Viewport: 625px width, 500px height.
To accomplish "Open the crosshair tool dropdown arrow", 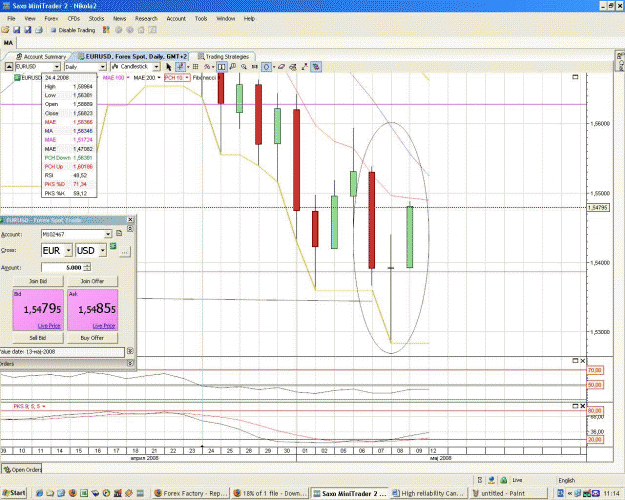I will click(x=188, y=67).
